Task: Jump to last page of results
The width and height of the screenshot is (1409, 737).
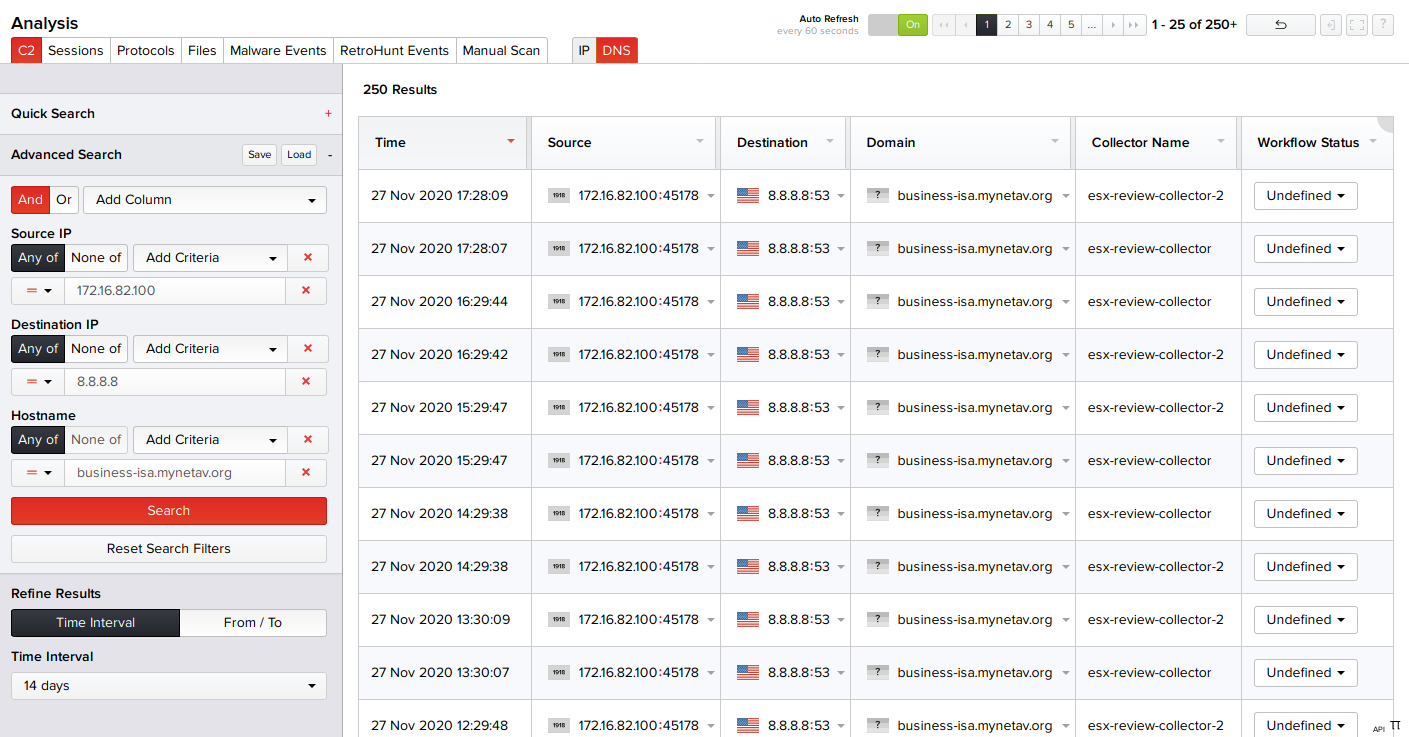Action: (x=1134, y=25)
